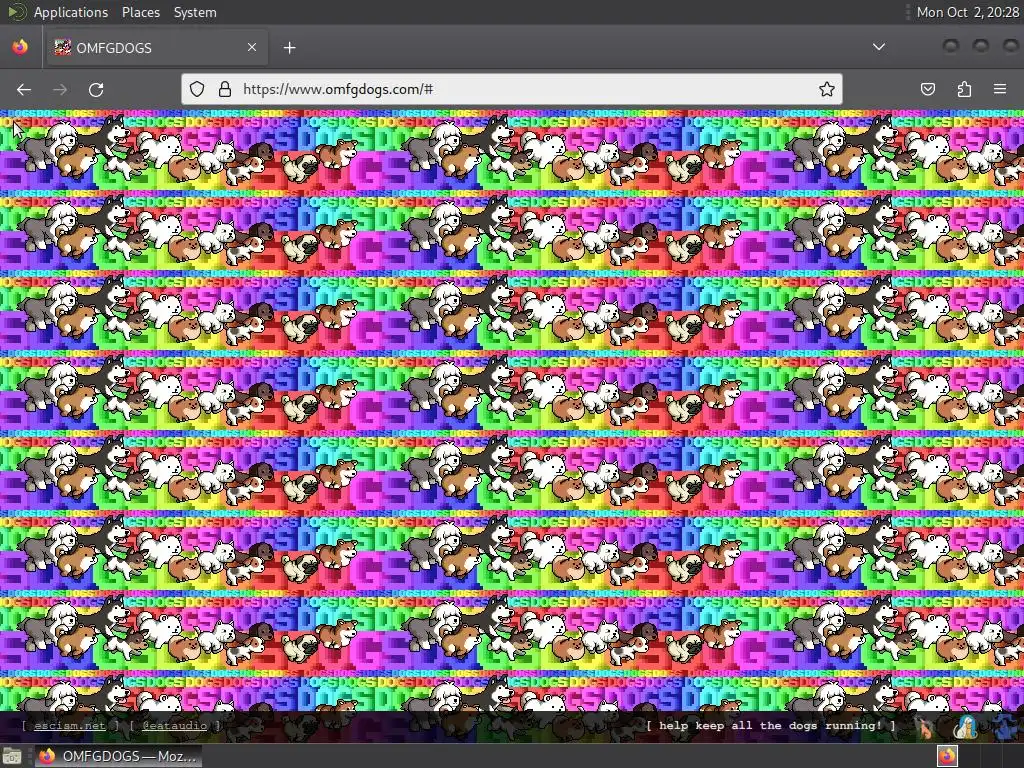Open the Save to Pocket icon
This screenshot has width=1024, height=768.
(928, 89)
